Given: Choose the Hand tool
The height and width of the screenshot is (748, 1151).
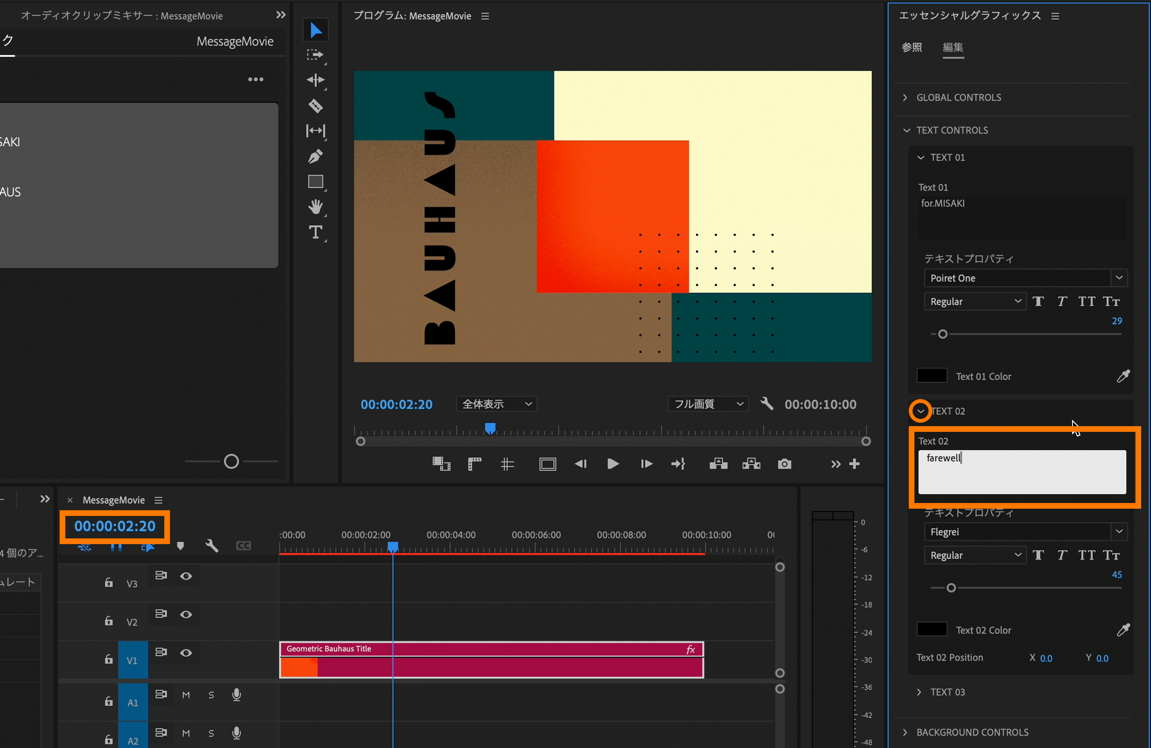Looking at the screenshot, I should click(316, 206).
